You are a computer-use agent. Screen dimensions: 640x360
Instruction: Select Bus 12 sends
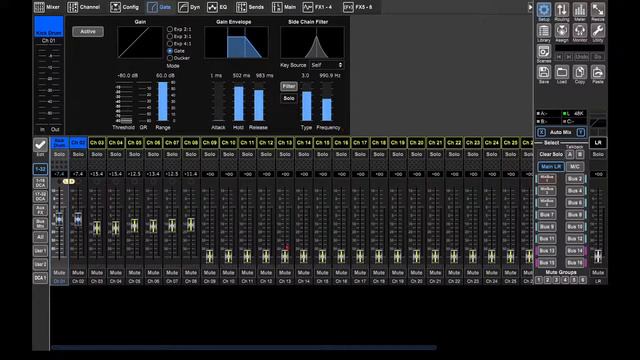click(575, 238)
